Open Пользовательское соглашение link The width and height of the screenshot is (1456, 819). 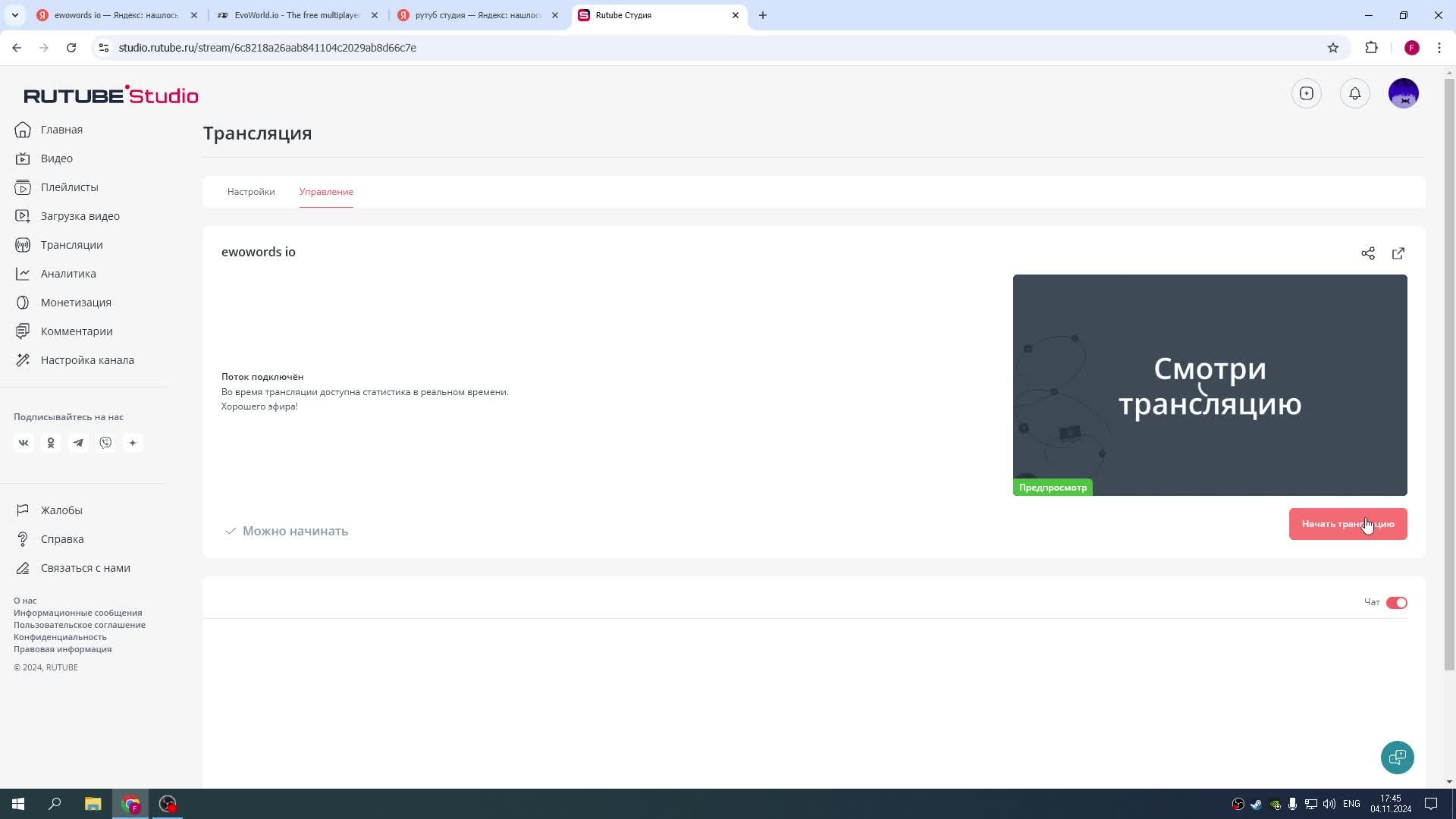pyautogui.click(x=80, y=625)
